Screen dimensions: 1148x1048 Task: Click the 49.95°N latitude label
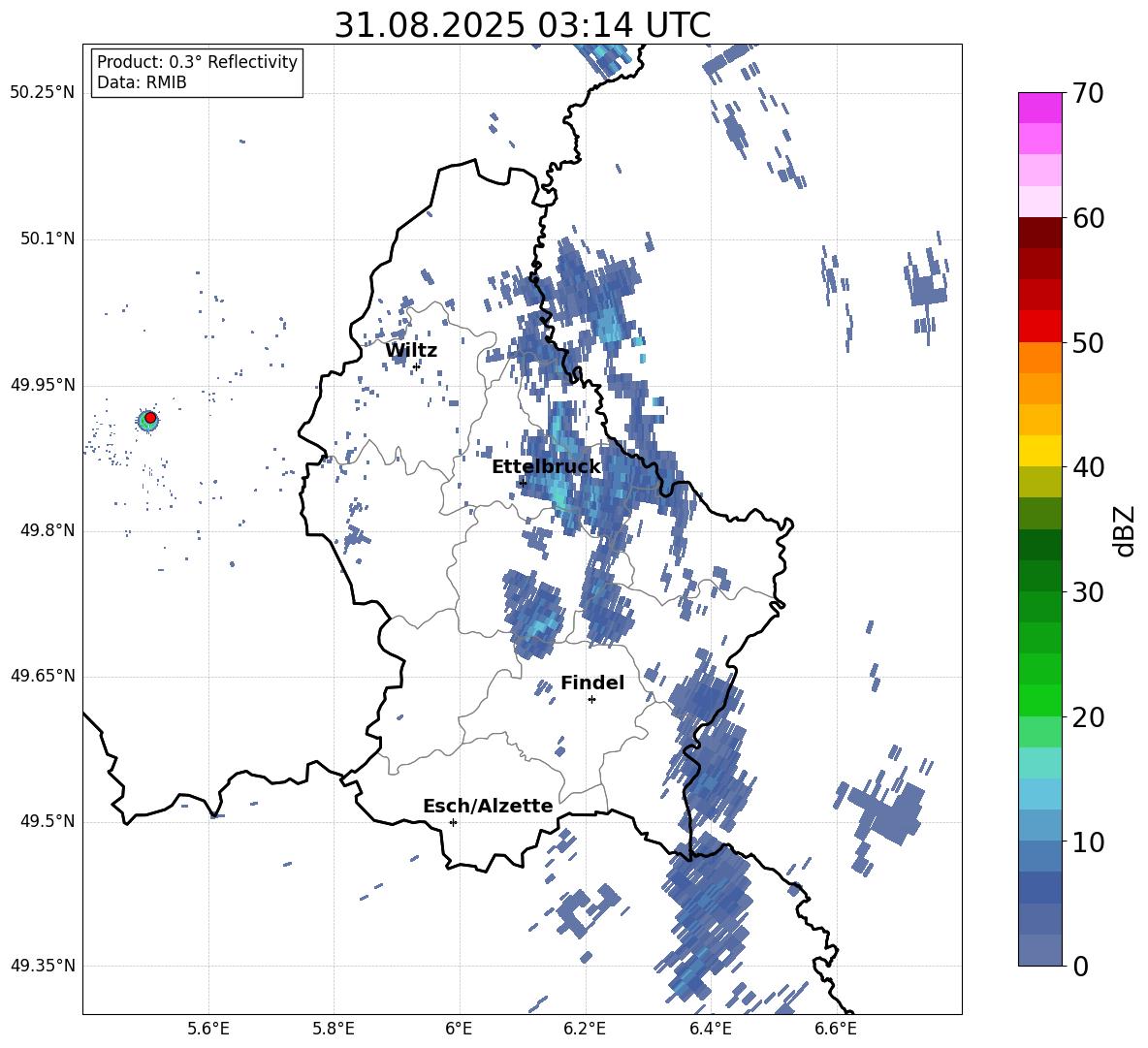click(x=43, y=384)
